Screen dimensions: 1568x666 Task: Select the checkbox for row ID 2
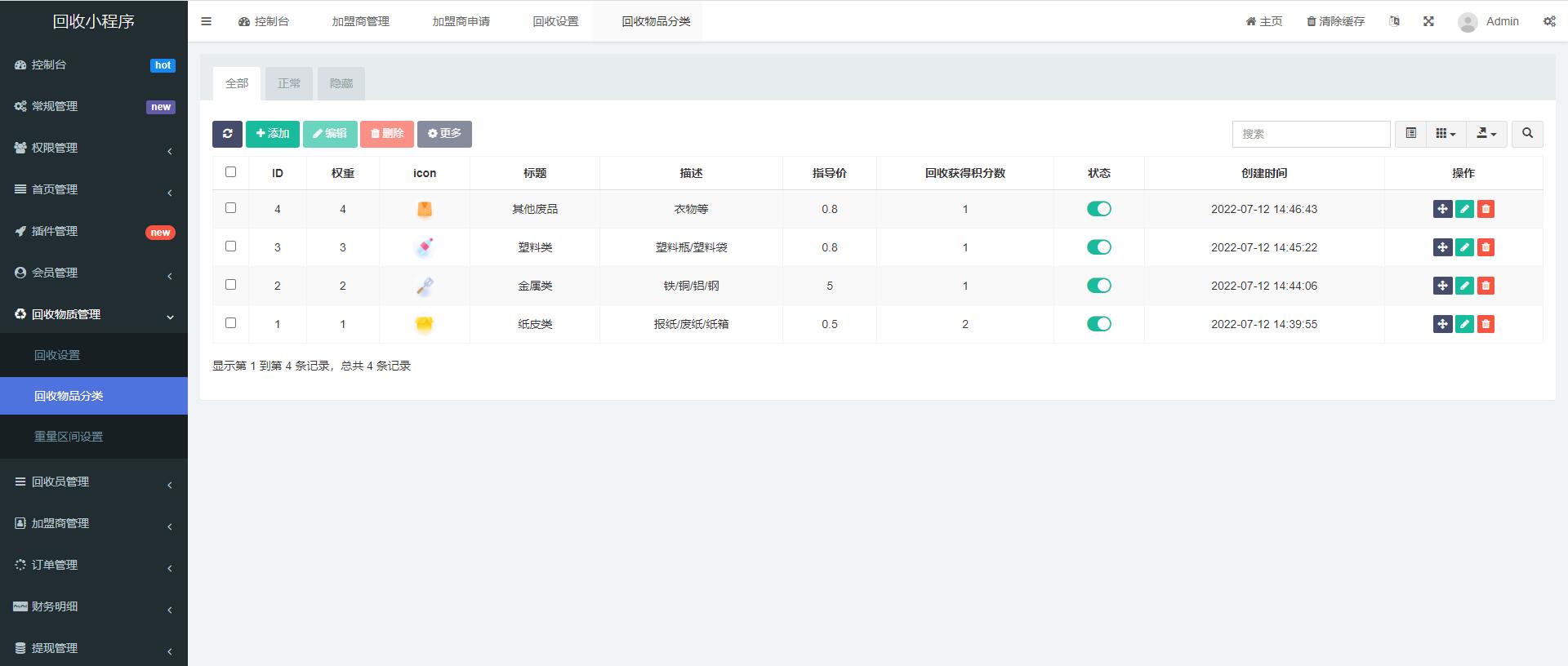230,285
